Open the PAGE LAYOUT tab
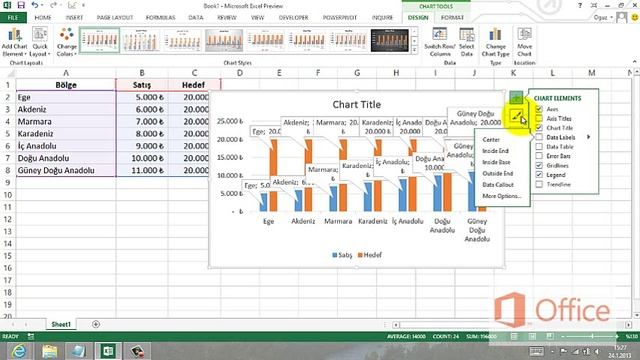The height and width of the screenshot is (360, 640). (115, 18)
